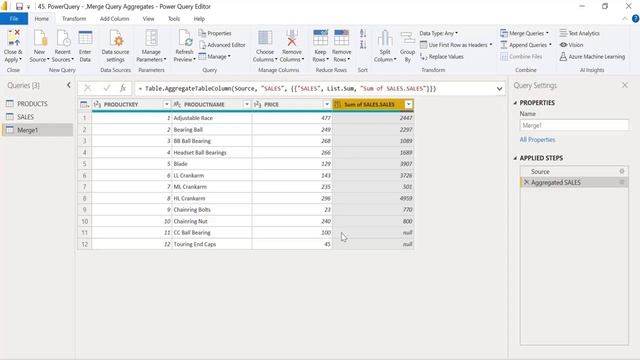Open the PRICE column filter dropdown
Screen dimensions: 640x360
click(x=327, y=104)
